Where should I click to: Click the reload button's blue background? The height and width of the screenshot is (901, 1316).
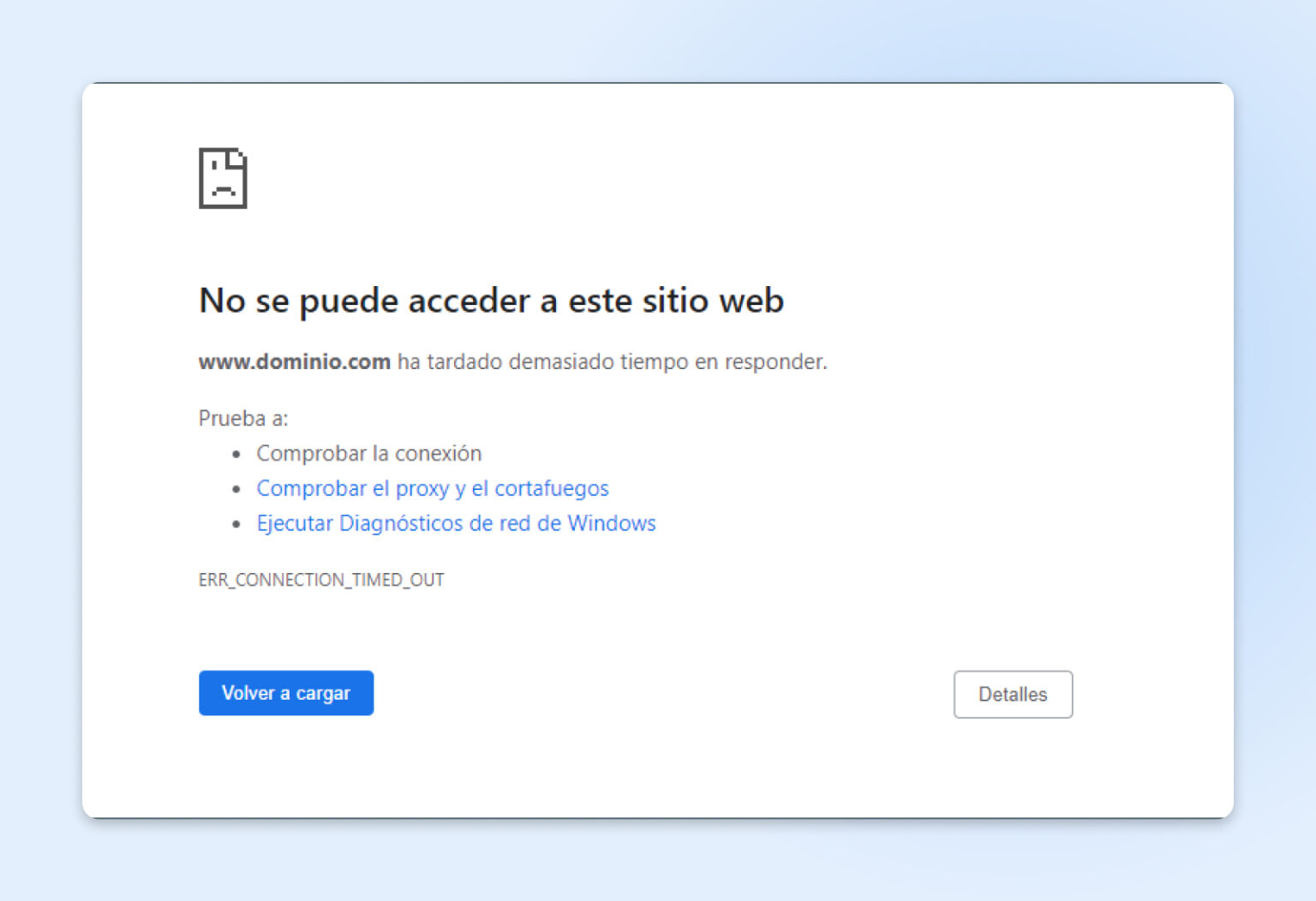coord(286,693)
